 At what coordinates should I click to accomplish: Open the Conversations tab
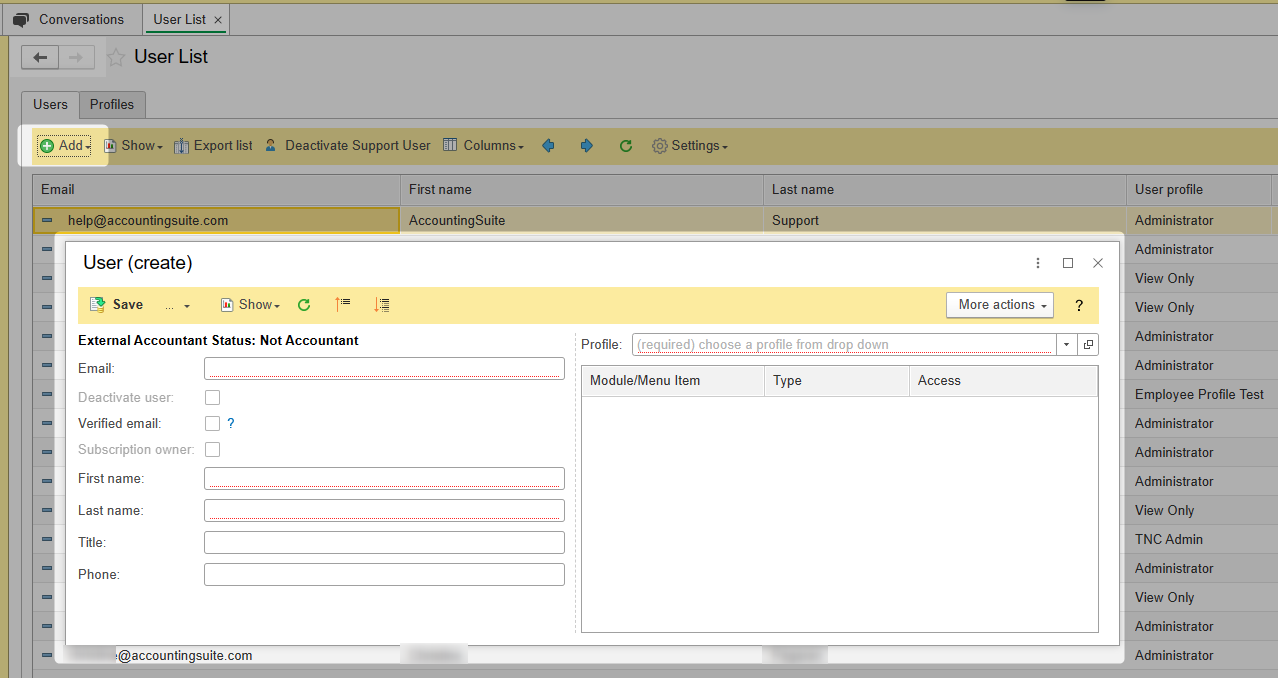tap(69, 19)
